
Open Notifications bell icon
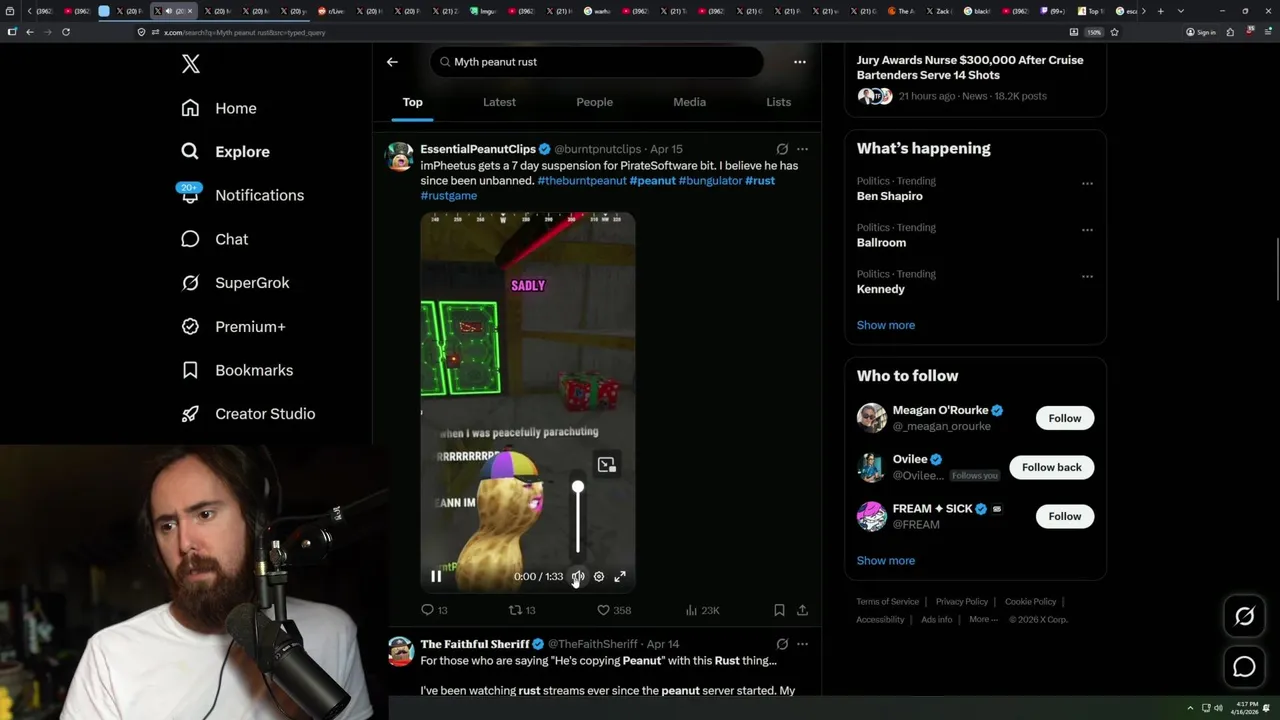(190, 195)
